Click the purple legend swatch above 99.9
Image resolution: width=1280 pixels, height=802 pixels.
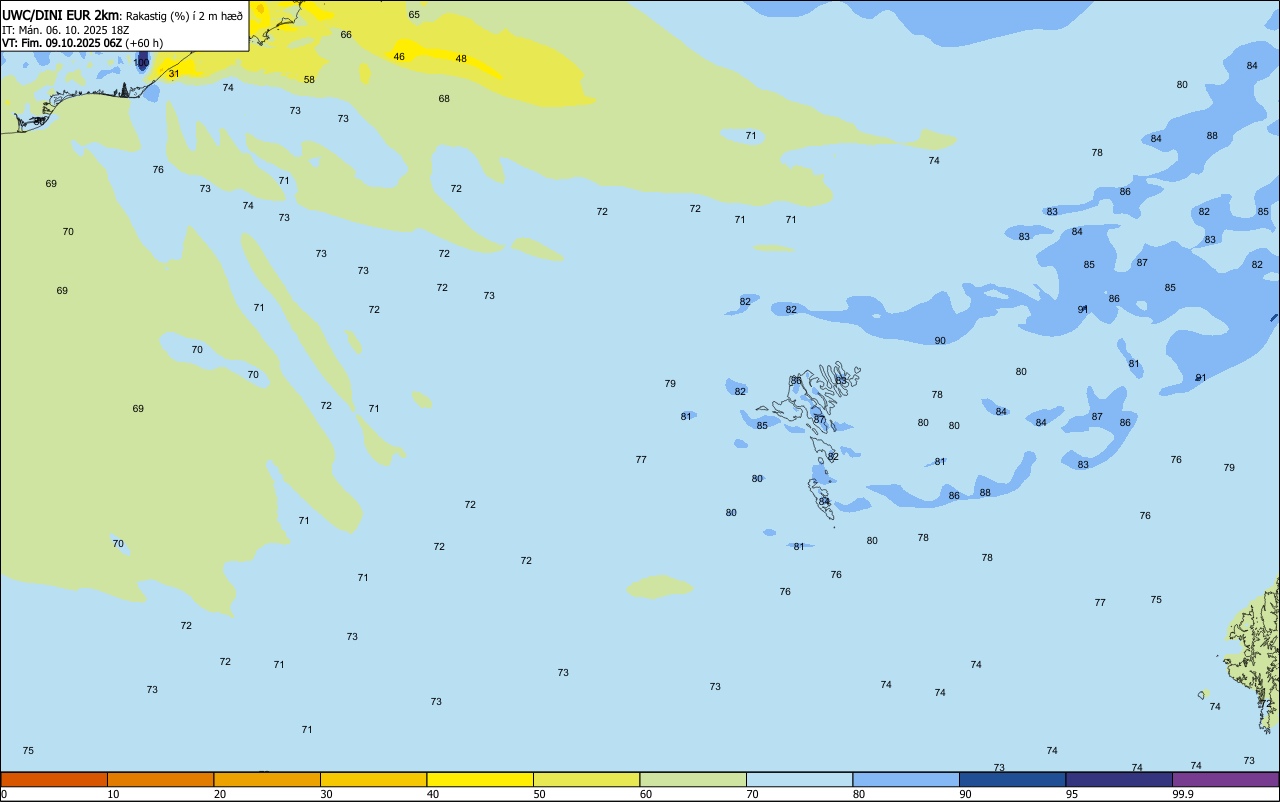[1225, 779]
